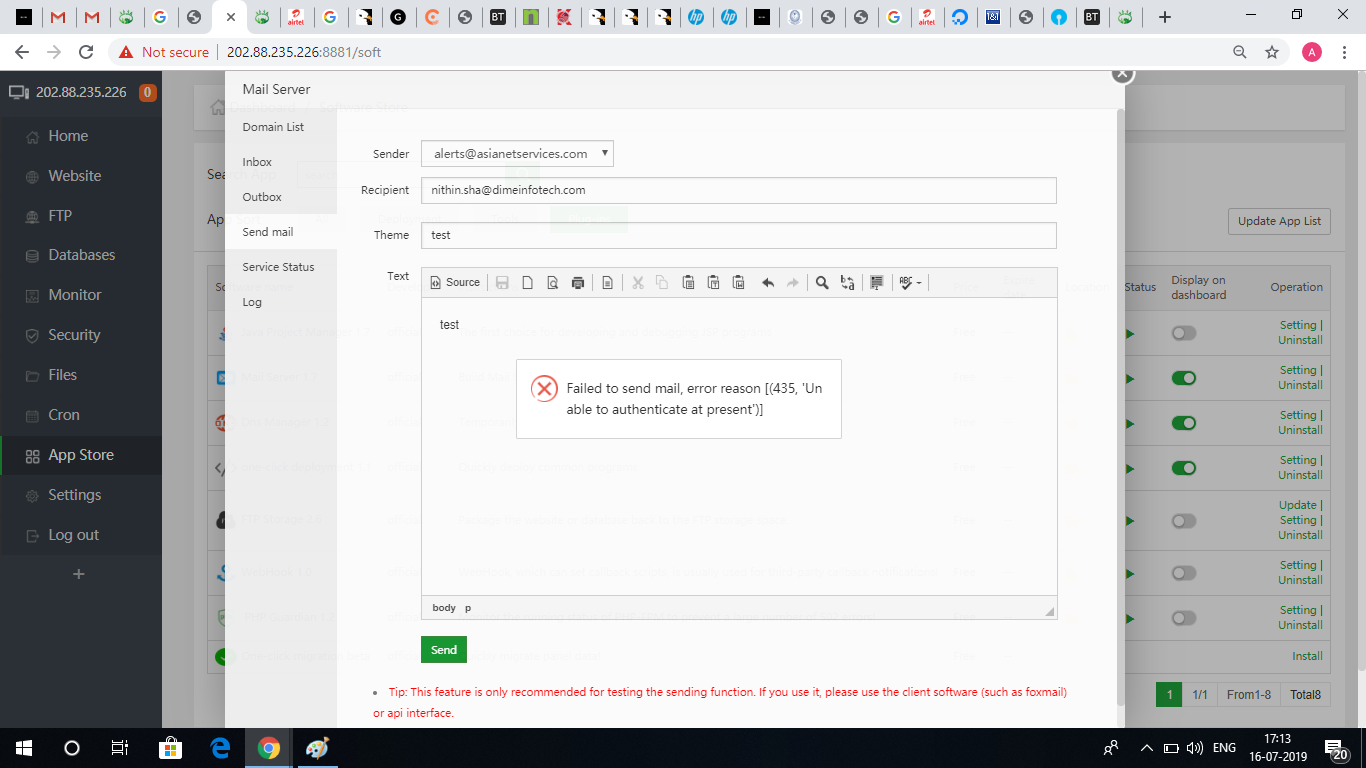Open the Service Status tab
Viewport: 1366px width, 768px height.
click(278, 267)
